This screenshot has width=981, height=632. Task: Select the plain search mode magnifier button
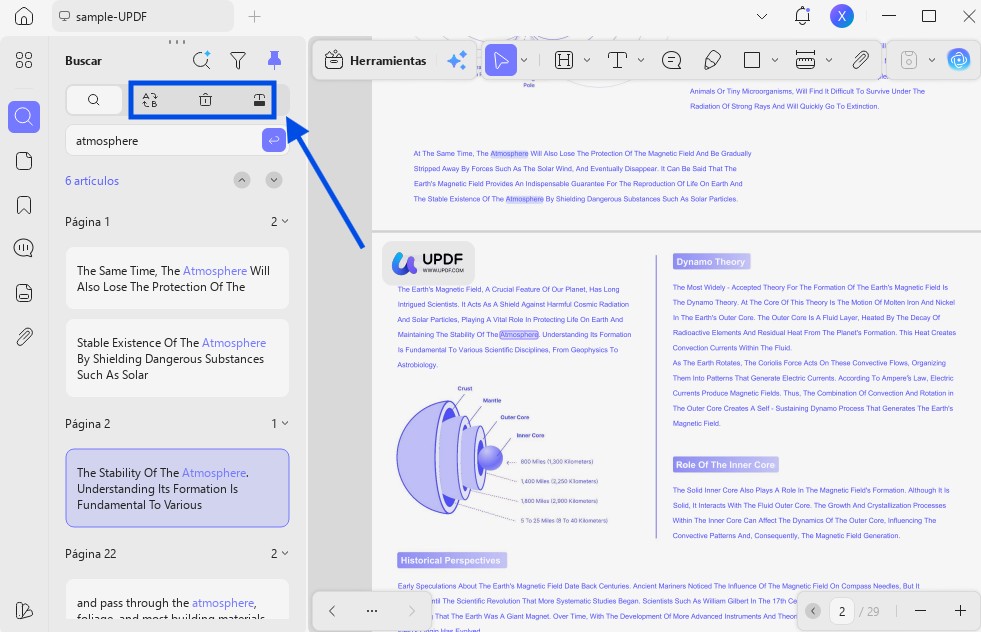point(94,100)
